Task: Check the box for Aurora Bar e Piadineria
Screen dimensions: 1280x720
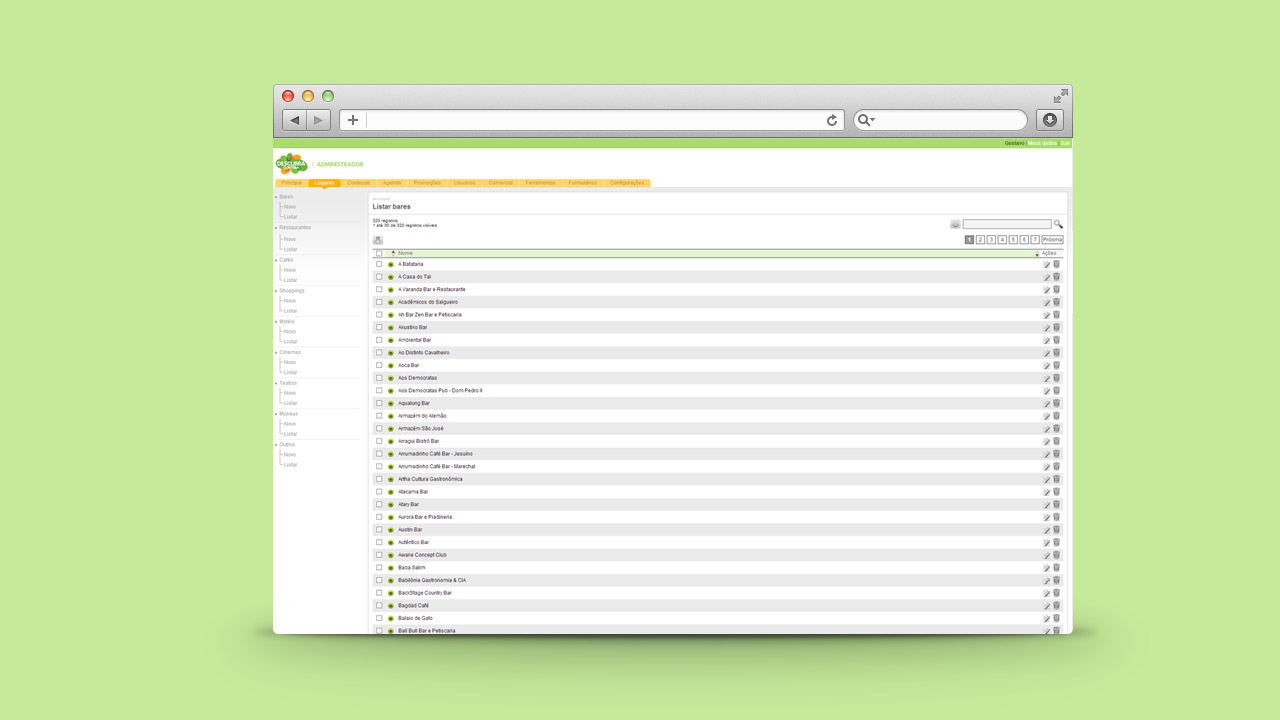Action: pyautogui.click(x=379, y=517)
